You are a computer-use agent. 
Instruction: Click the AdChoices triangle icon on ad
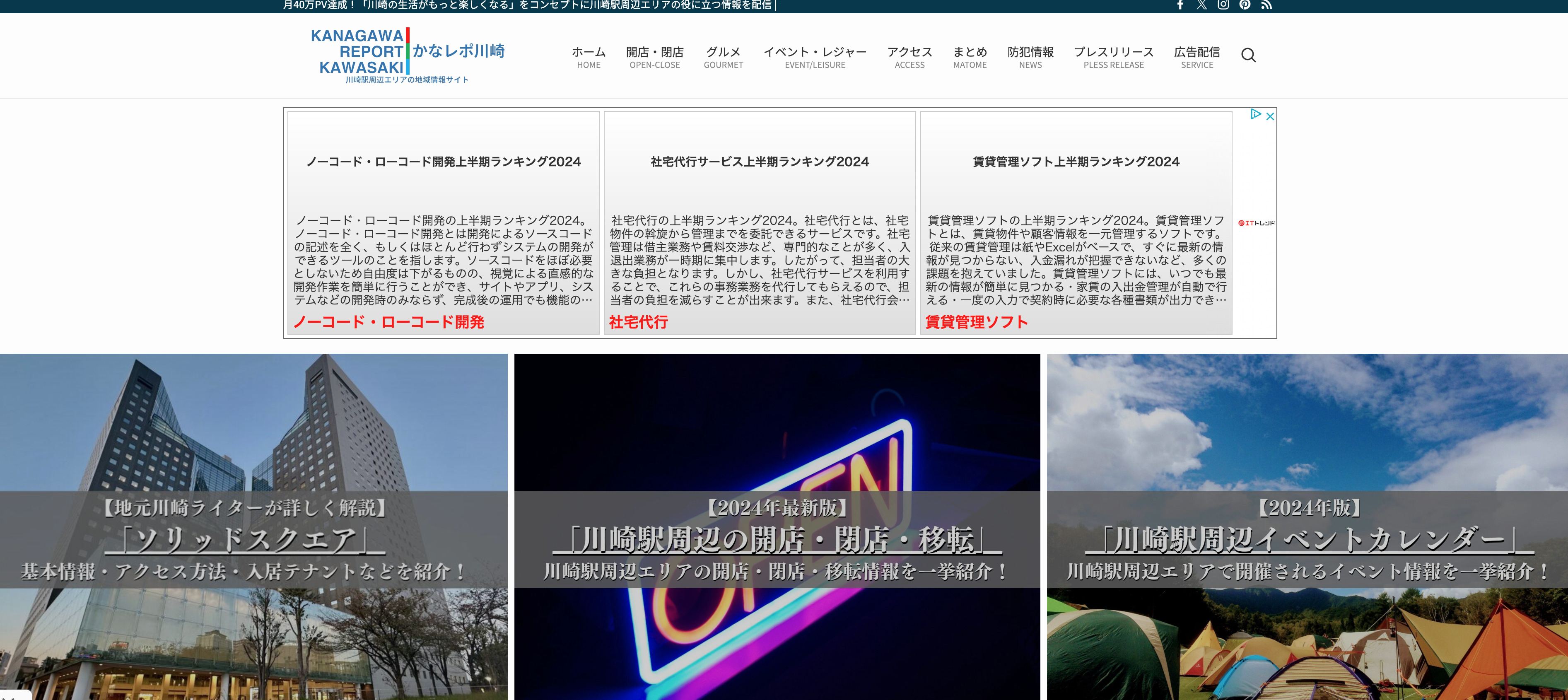pyautogui.click(x=1255, y=114)
